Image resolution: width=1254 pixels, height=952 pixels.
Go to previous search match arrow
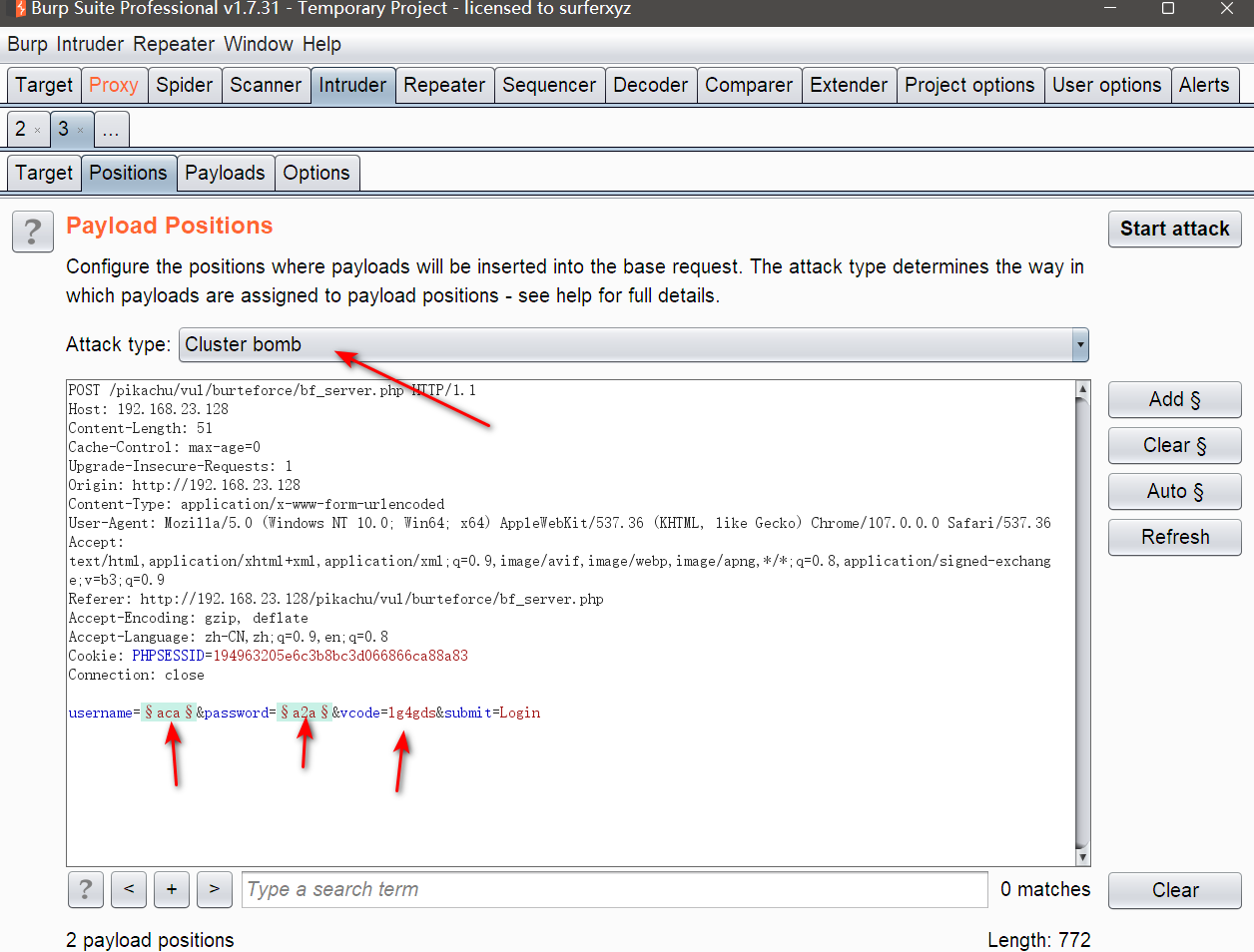[x=129, y=889]
